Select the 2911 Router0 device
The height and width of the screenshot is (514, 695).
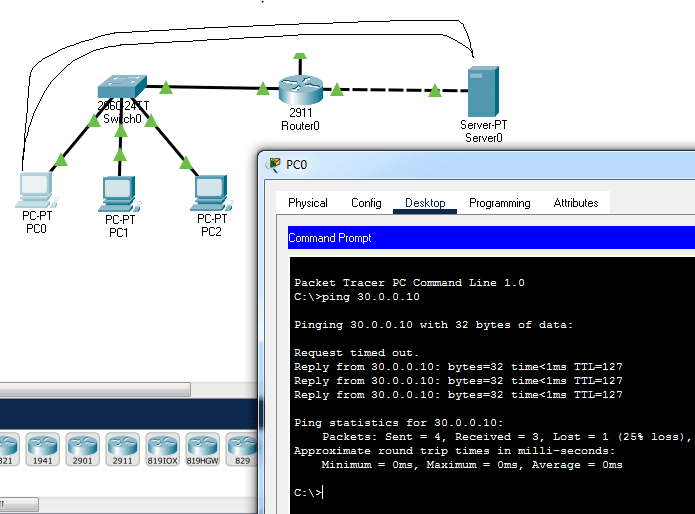pos(301,90)
